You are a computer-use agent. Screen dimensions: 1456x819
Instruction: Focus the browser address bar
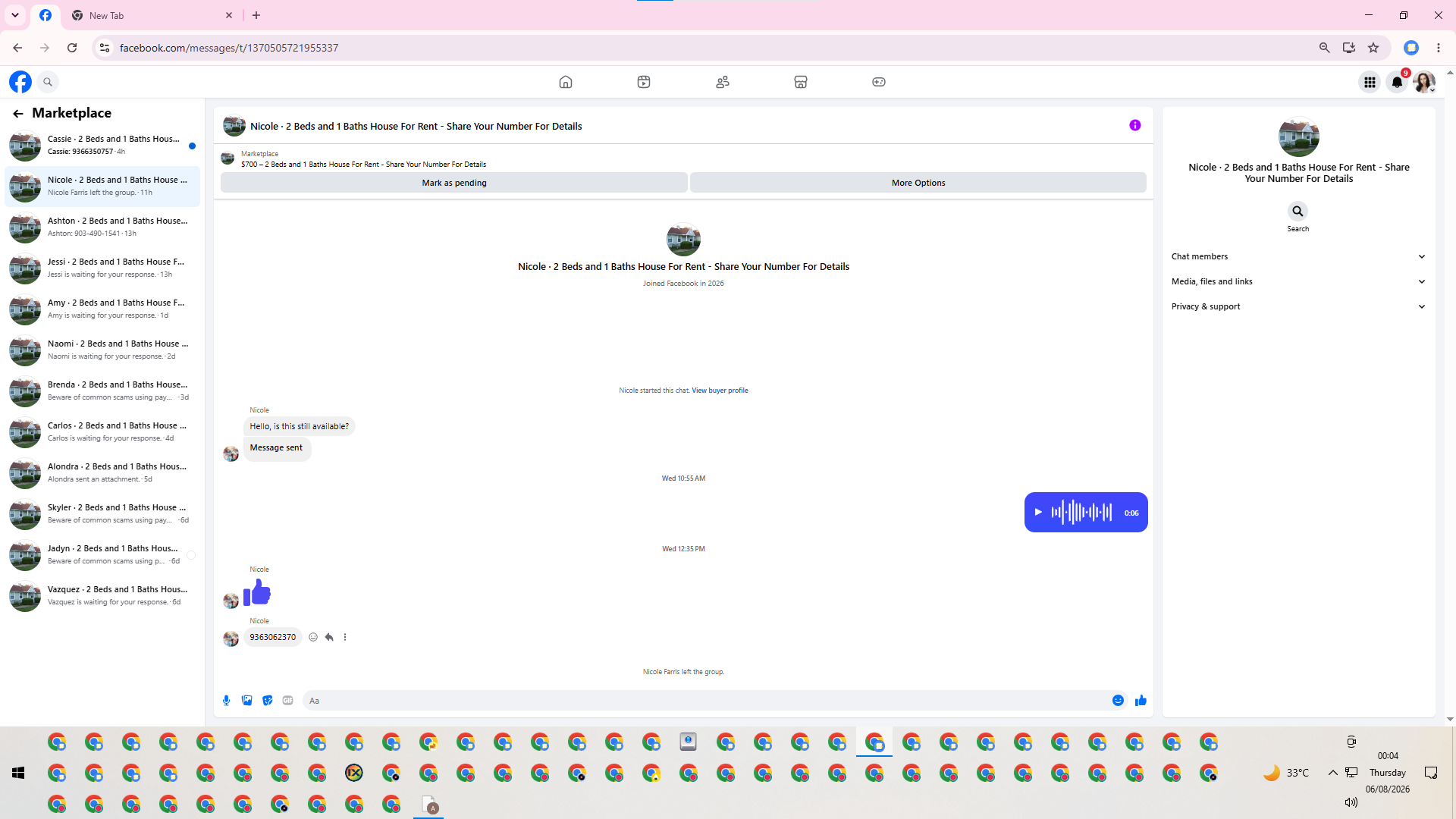coord(713,48)
